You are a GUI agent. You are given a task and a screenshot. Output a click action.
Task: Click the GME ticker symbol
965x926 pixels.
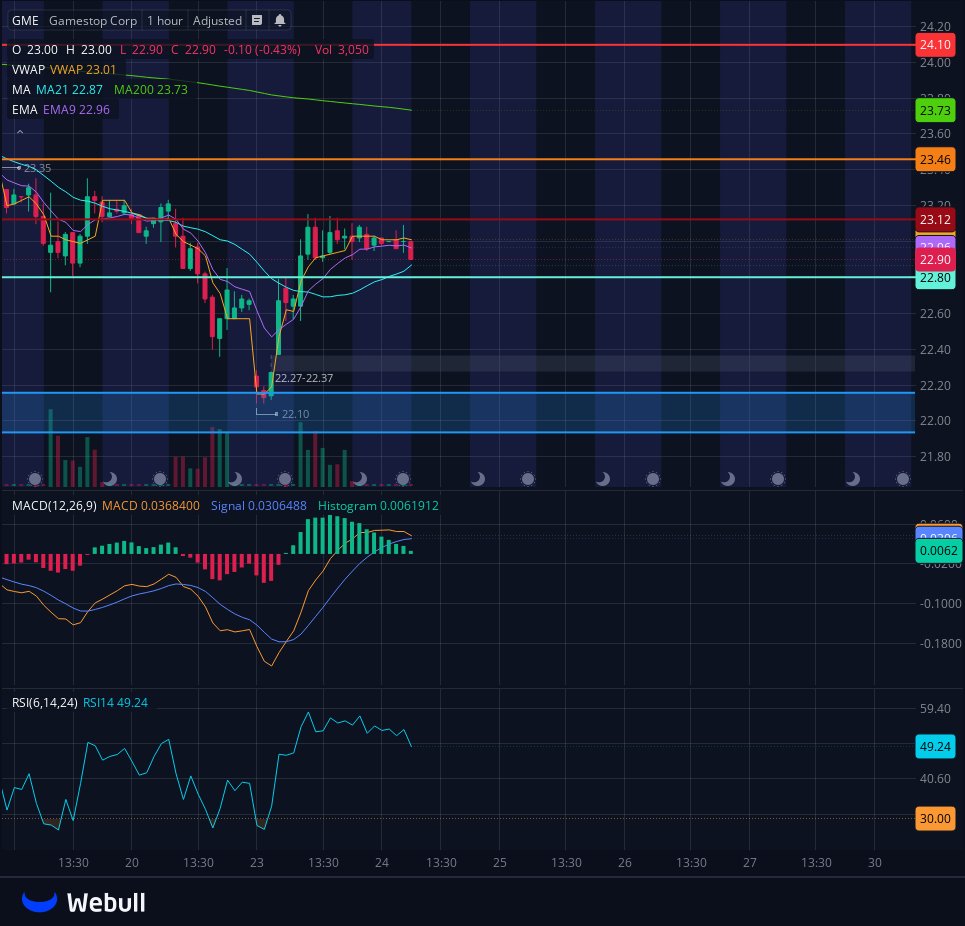point(25,20)
